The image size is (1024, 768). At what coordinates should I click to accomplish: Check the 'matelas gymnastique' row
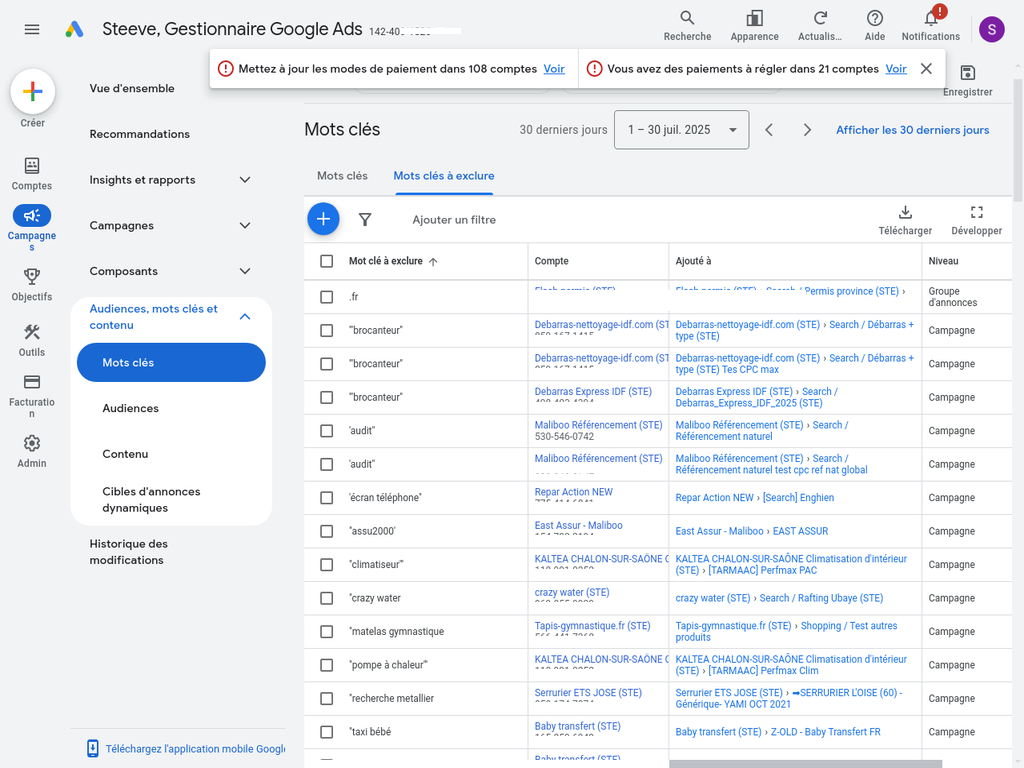click(327, 632)
